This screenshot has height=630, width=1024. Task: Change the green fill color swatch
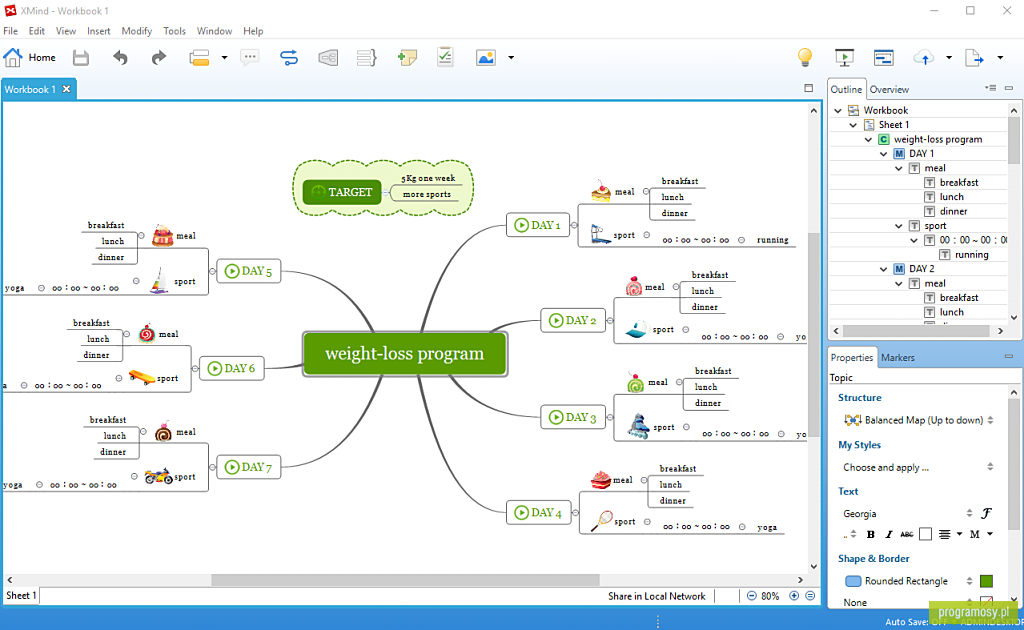tap(986, 580)
